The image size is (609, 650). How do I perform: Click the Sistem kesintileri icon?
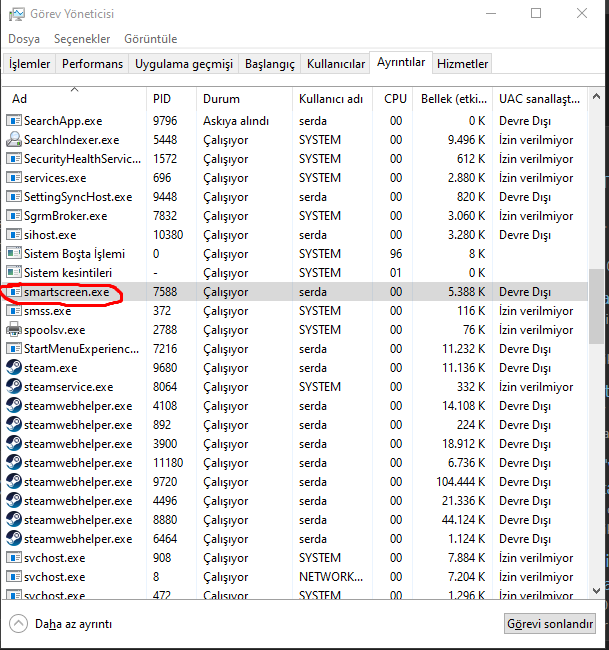14,273
